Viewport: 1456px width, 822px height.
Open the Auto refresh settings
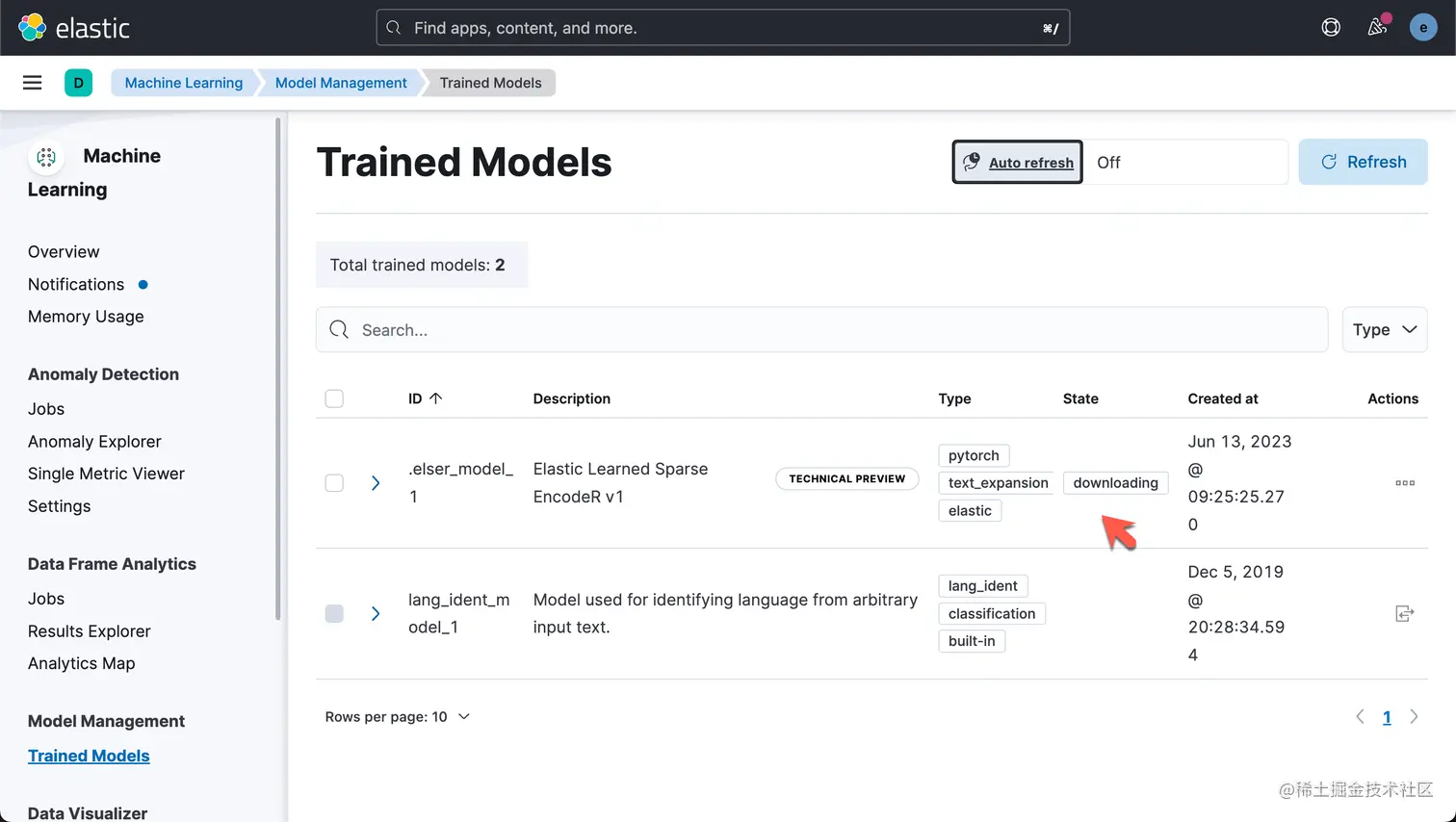click(1018, 163)
